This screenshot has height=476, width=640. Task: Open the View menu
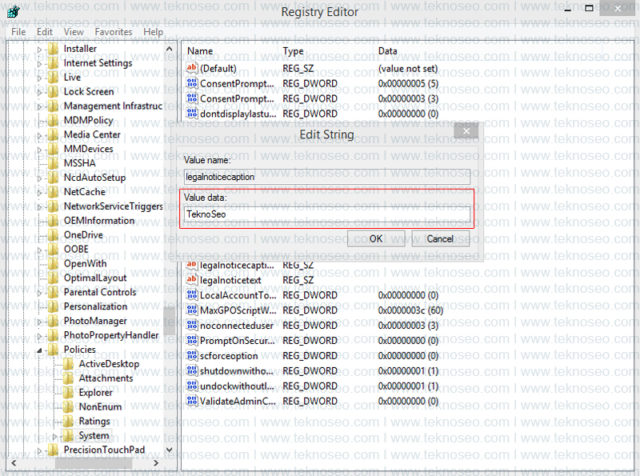[73, 32]
